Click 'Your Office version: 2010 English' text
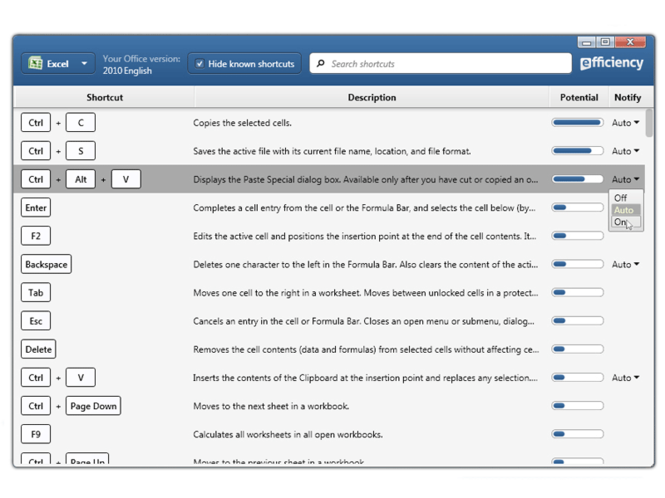Screen dimensions: 665x498 [141, 64]
